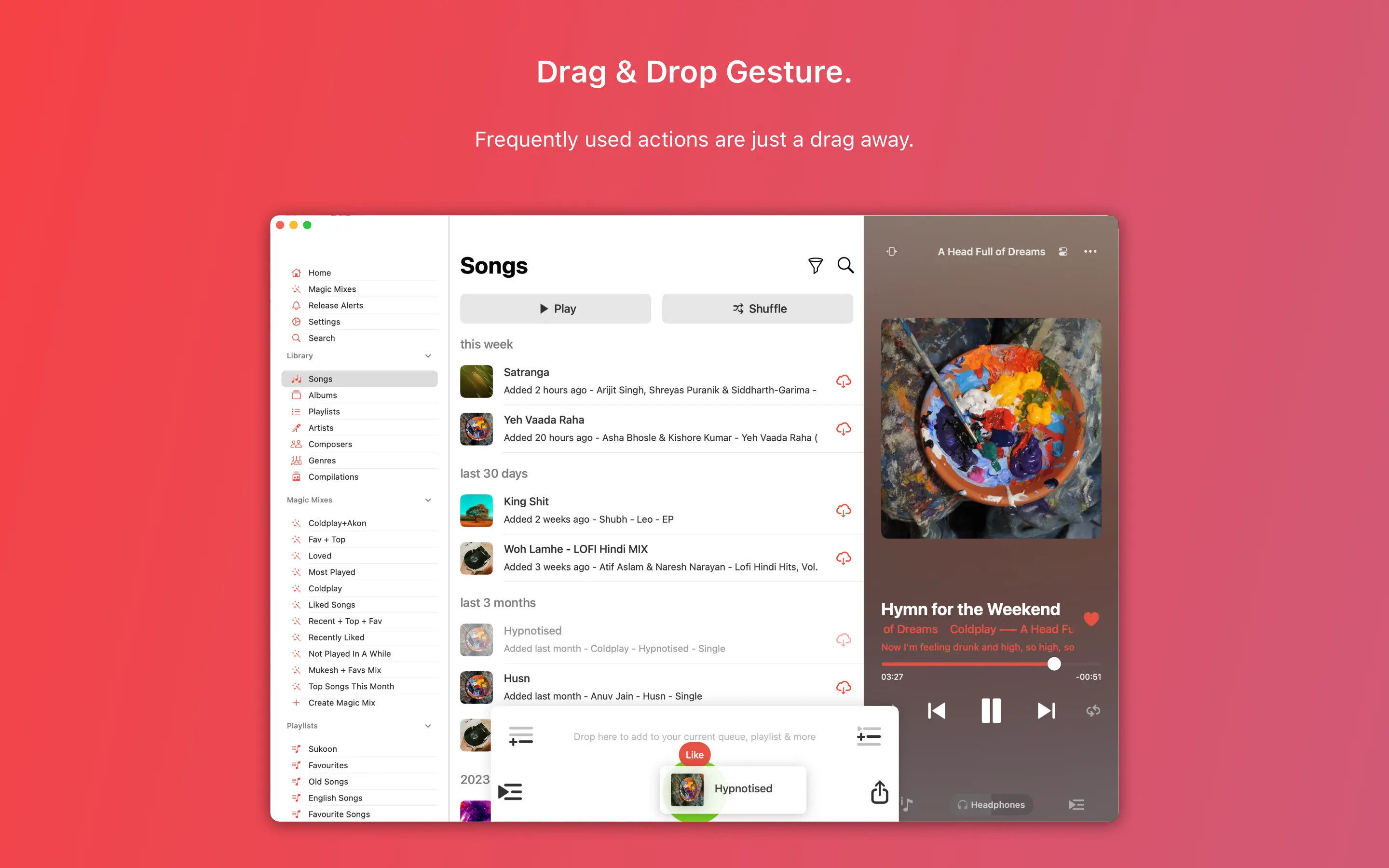Click the King Shit album thumbnail
The width and height of the screenshot is (1389, 868).
477,510
